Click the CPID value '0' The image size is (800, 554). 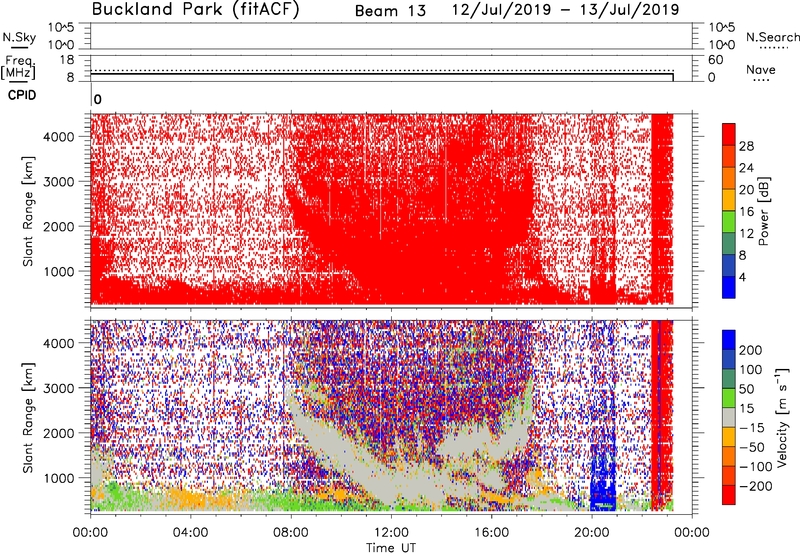point(98,99)
